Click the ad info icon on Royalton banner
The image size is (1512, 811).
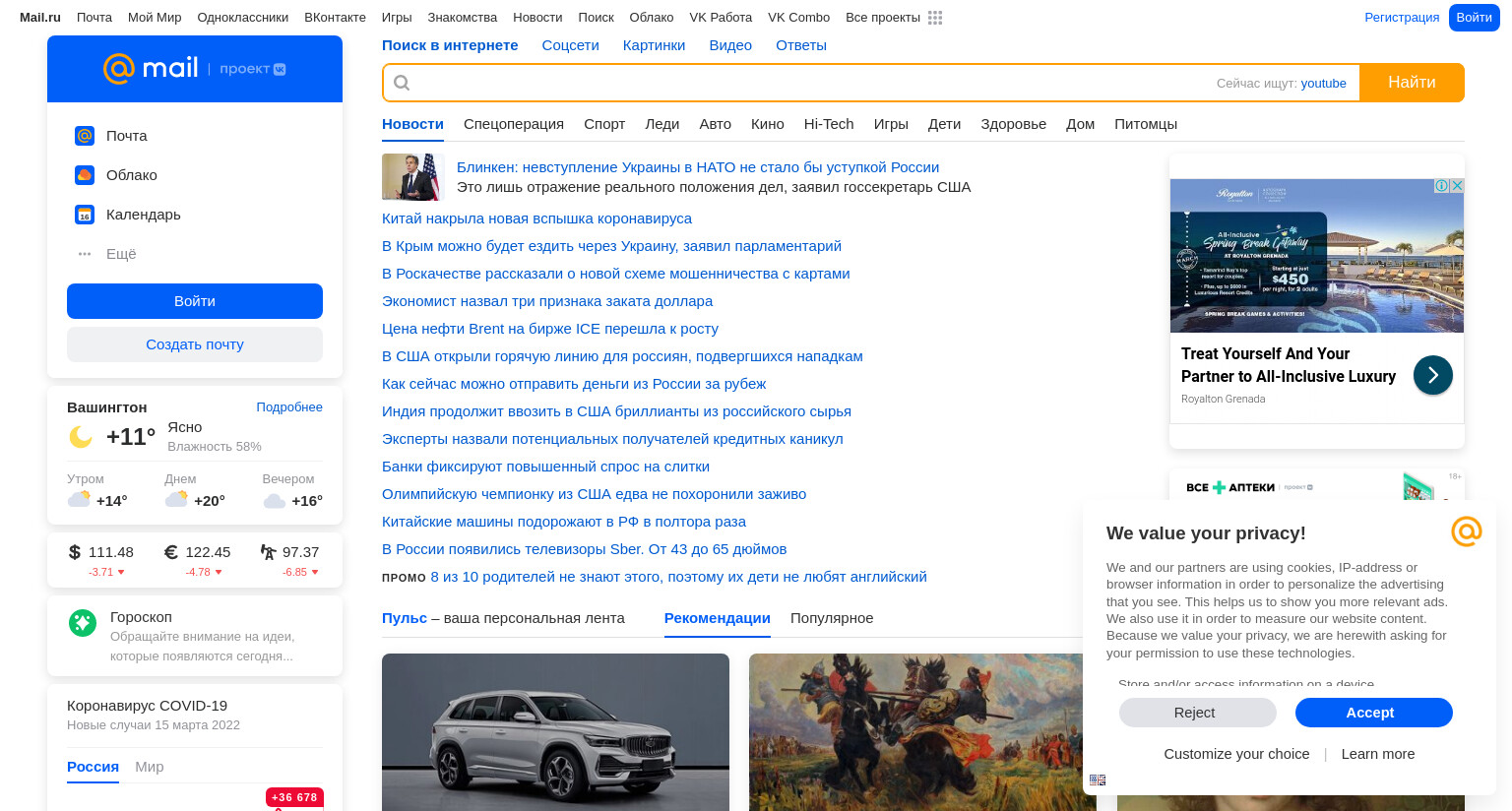[x=1441, y=185]
